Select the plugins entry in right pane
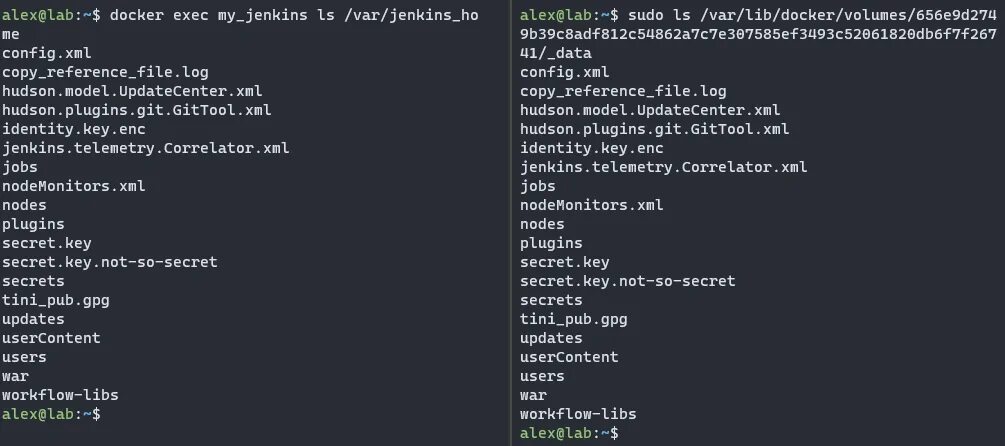 551,244
